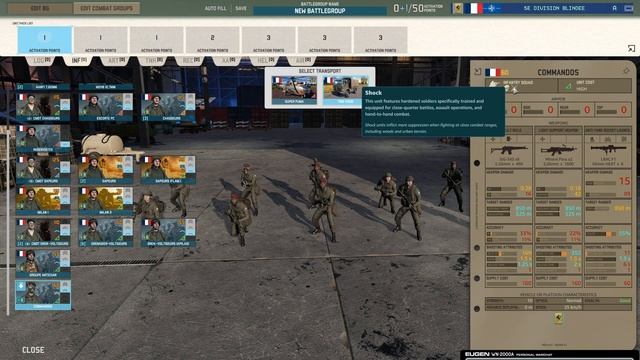Open the ART category tab

coord(115,60)
